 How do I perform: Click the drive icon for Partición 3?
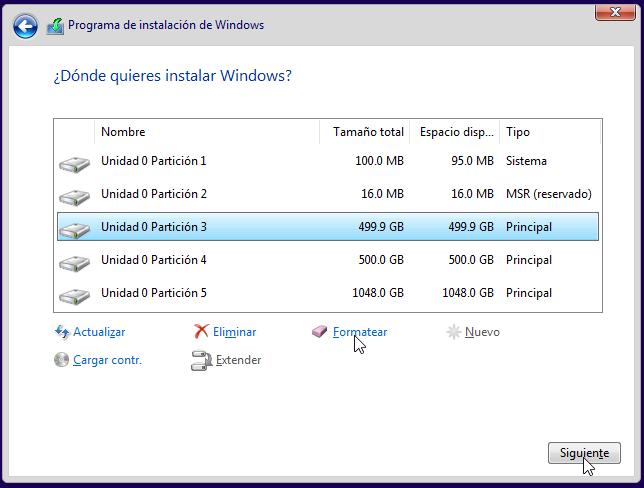pos(74,230)
